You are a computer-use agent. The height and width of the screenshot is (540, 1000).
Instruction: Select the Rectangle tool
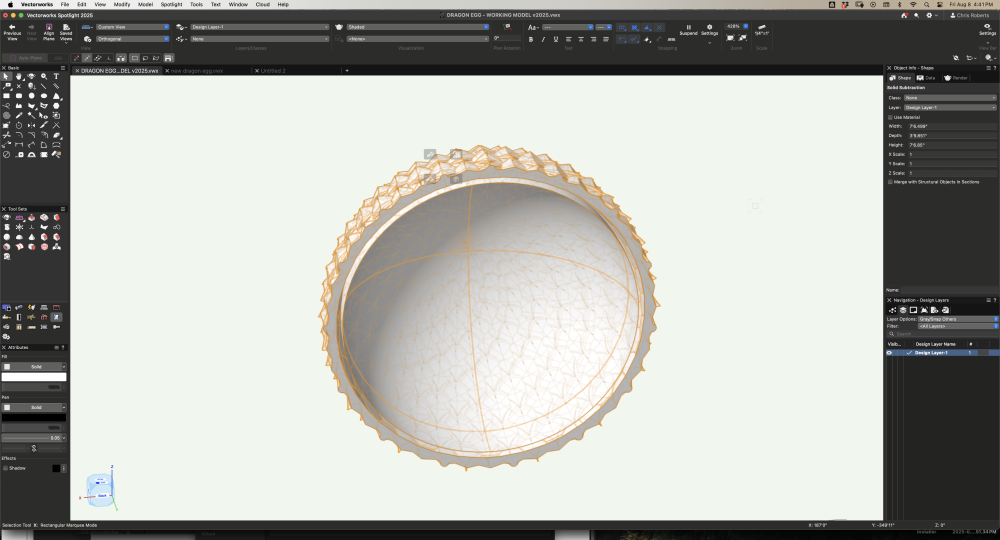6,96
